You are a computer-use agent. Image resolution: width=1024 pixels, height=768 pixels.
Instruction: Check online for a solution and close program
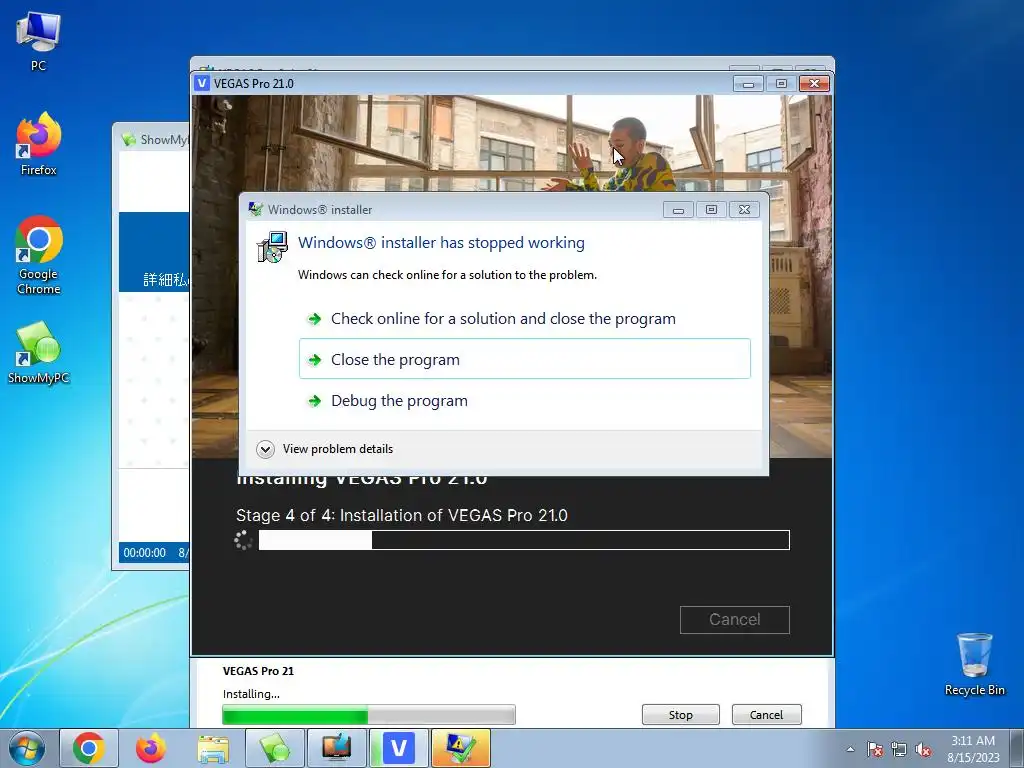(524, 319)
